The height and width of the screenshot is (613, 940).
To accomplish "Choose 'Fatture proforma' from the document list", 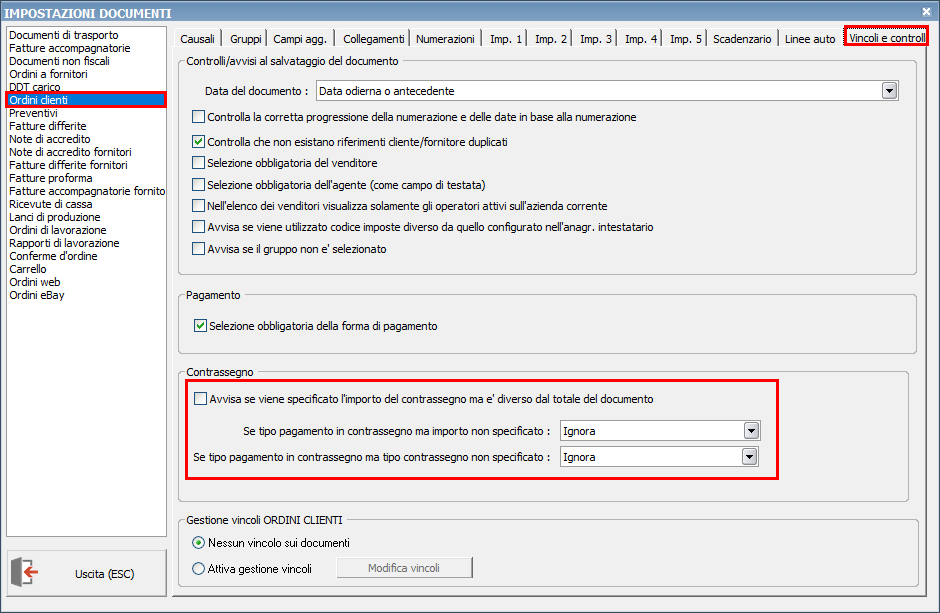I will click(x=51, y=178).
